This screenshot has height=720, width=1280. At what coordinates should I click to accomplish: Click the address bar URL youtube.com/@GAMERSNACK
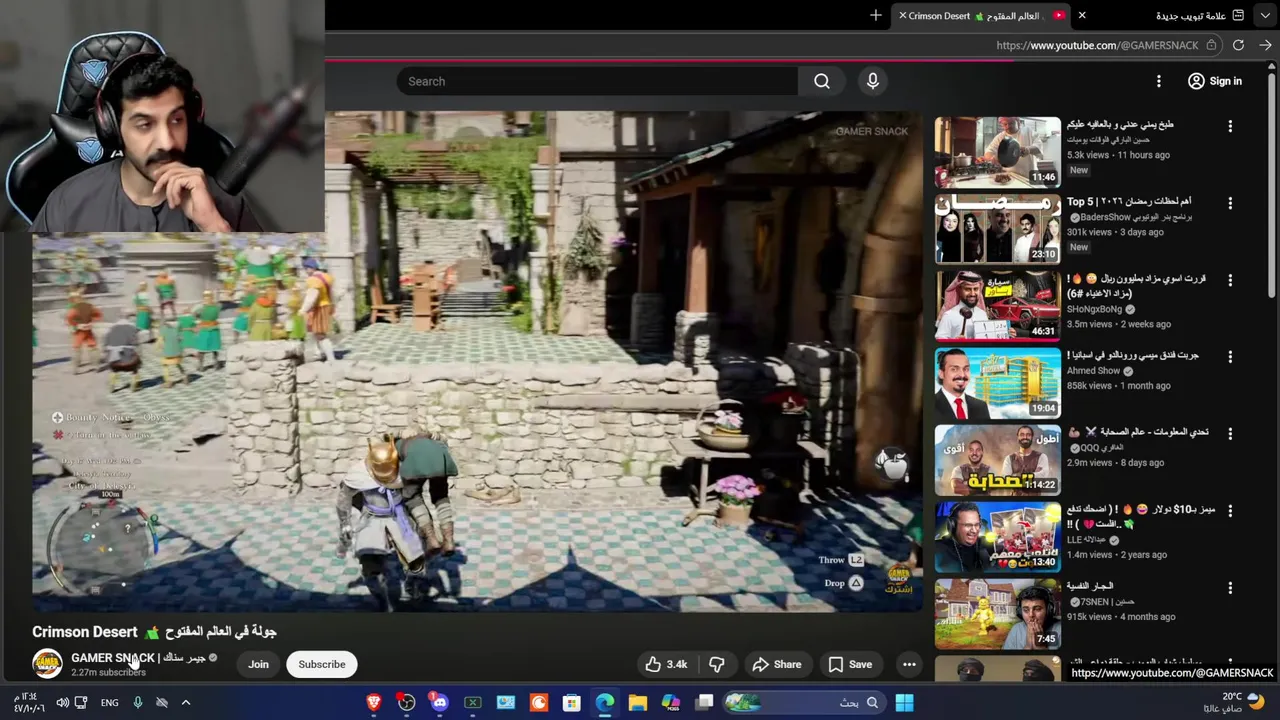pyautogui.click(x=1097, y=45)
